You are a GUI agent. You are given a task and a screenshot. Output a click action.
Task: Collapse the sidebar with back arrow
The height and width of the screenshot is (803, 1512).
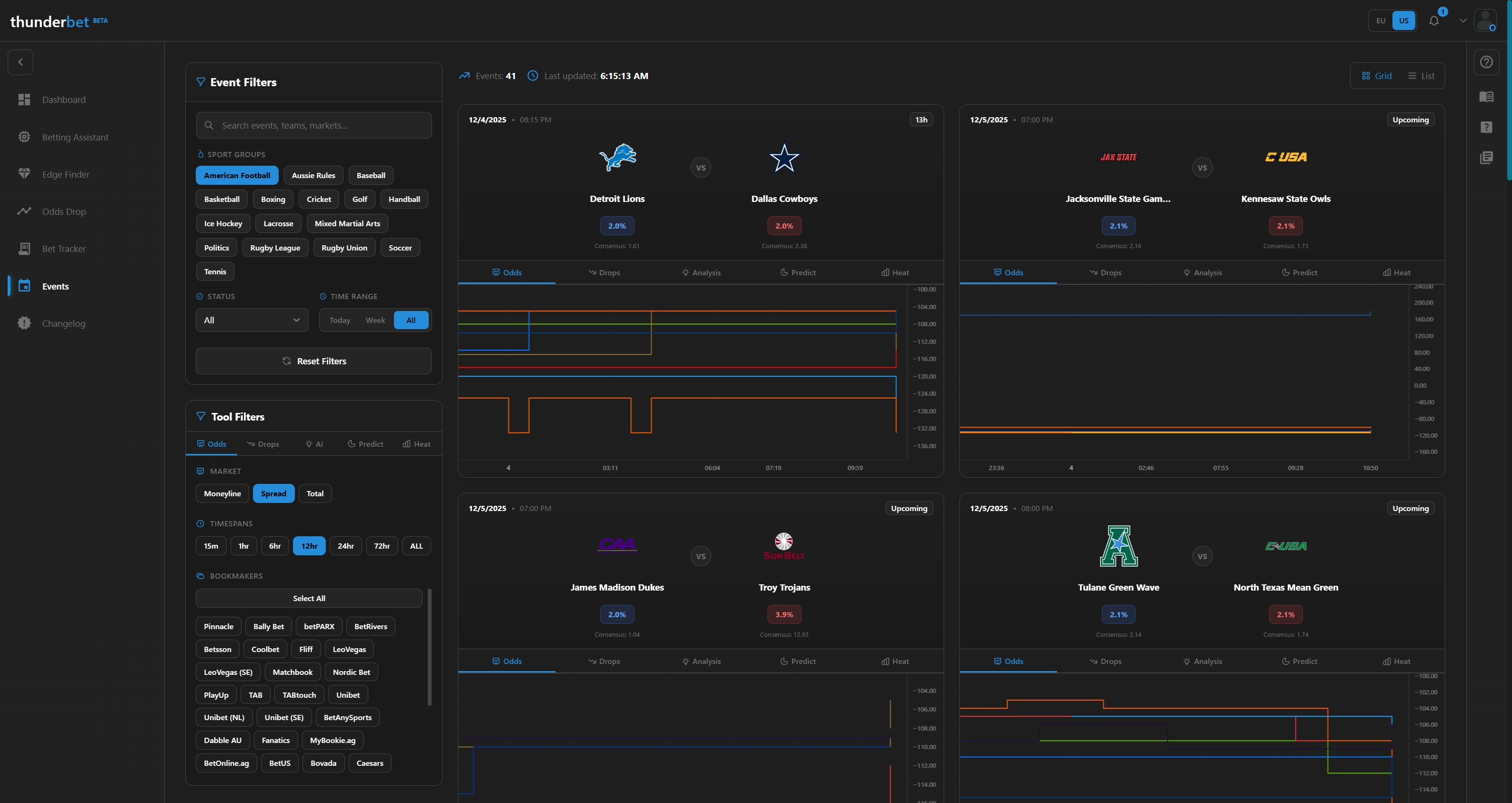(20, 61)
